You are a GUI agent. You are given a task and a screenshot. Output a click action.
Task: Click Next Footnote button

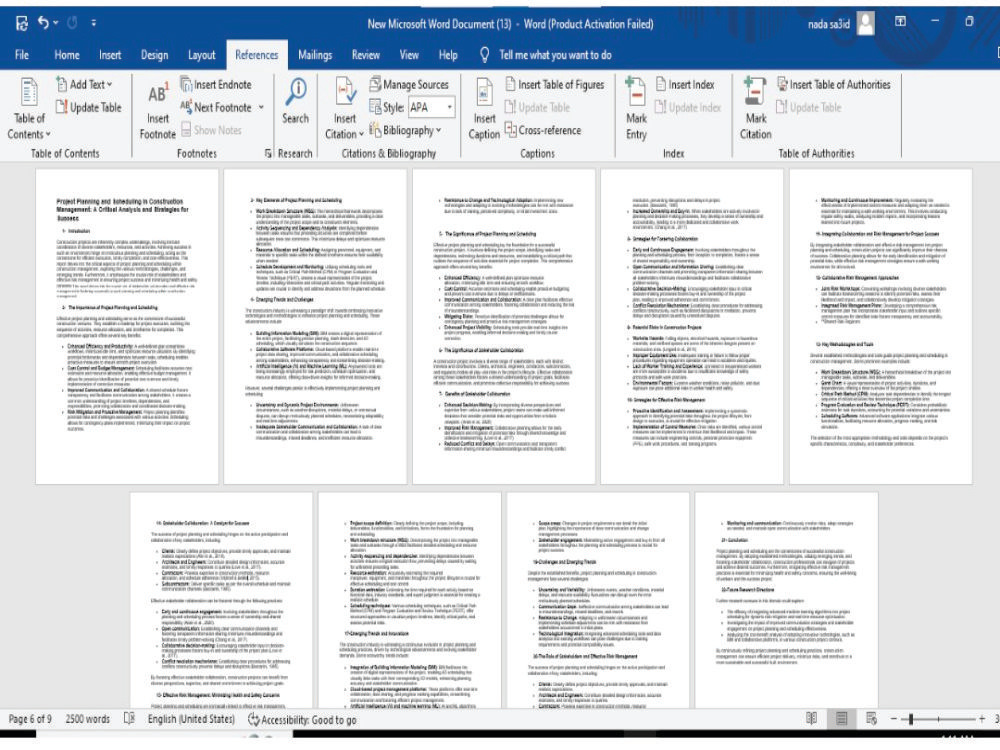[216, 107]
